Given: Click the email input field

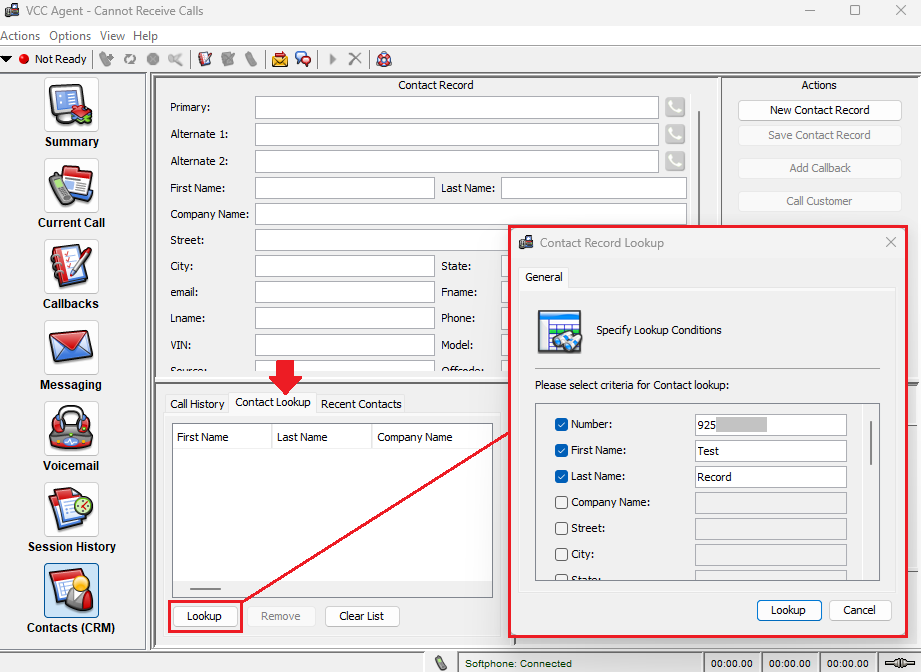Looking at the screenshot, I should [x=345, y=292].
